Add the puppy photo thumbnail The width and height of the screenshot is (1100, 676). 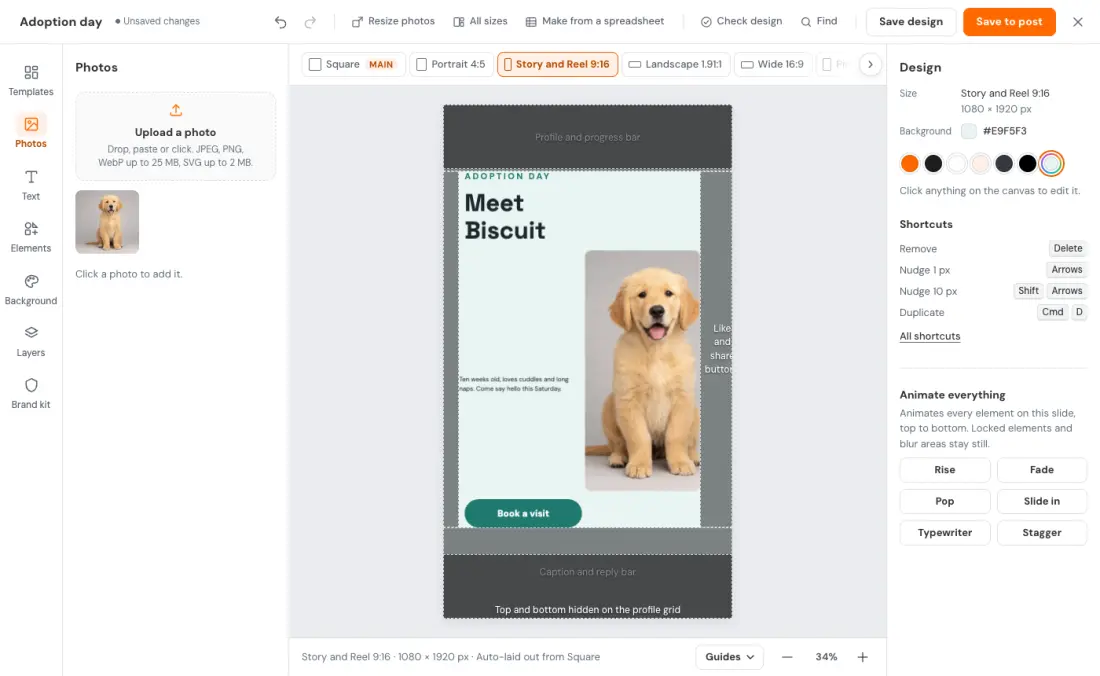click(x=107, y=222)
